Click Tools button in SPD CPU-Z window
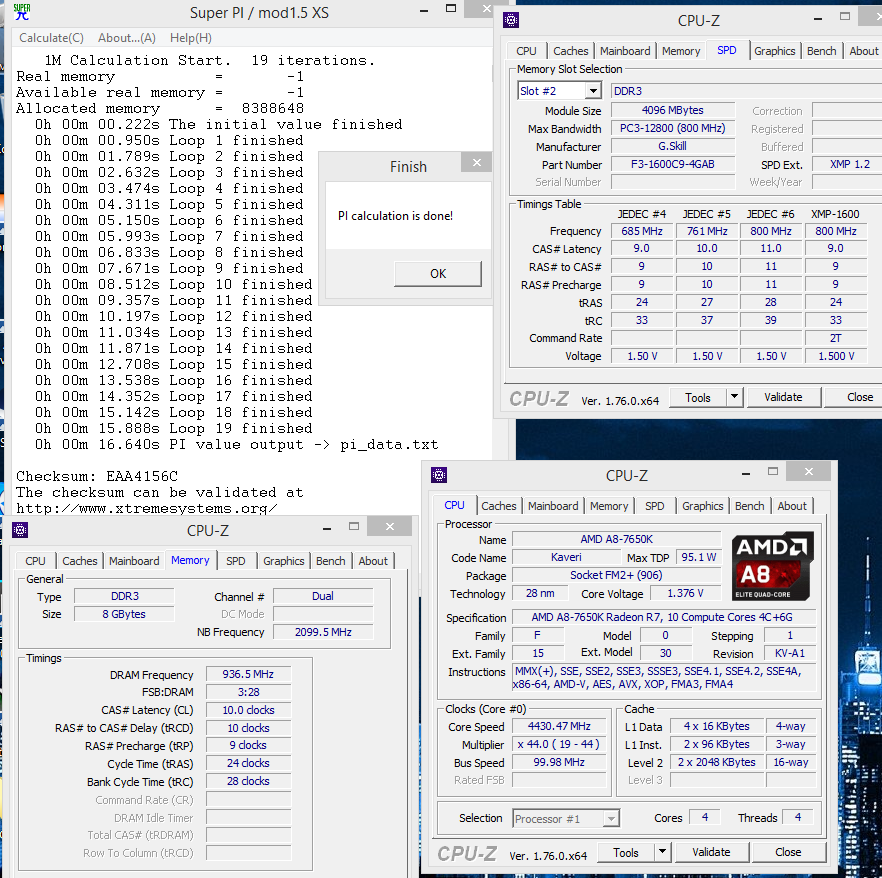Viewport: 882px width, 878px height. coord(698,397)
